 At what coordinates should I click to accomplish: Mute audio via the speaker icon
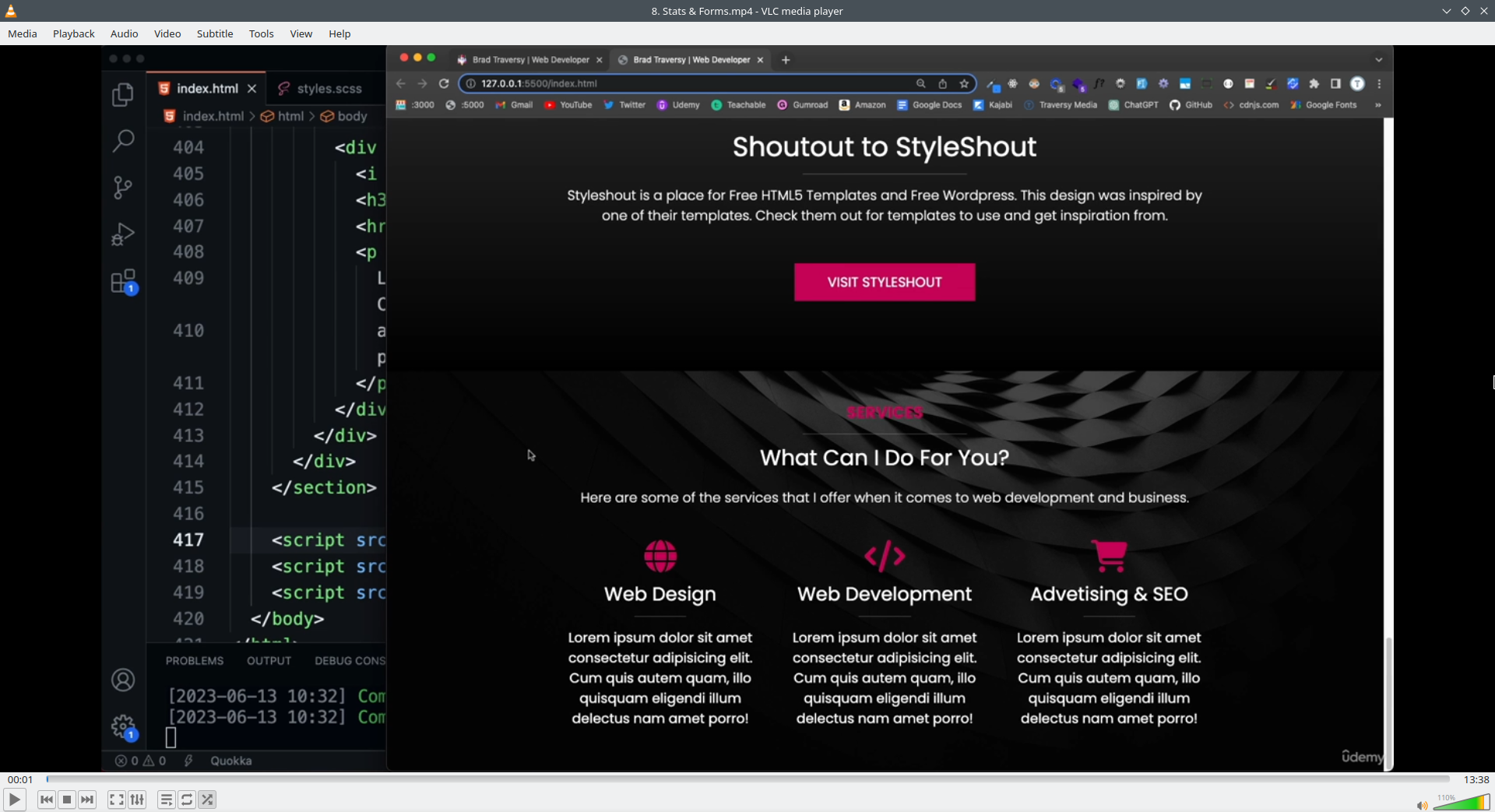tap(1422, 805)
